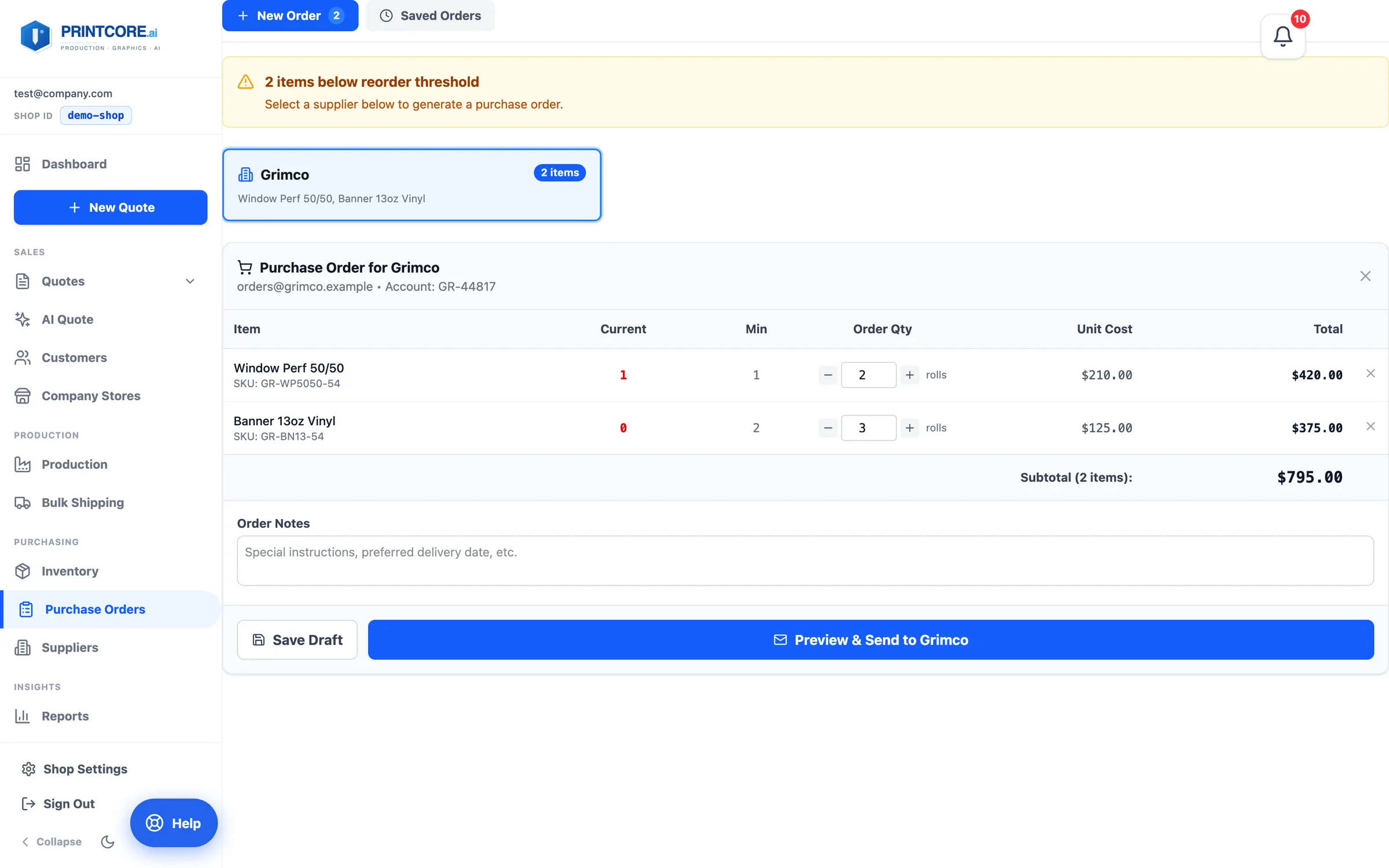Viewport: 1389px width, 868px height.
Task: Edit Window Perf 50/50 order quantity field
Action: point(869,375)
